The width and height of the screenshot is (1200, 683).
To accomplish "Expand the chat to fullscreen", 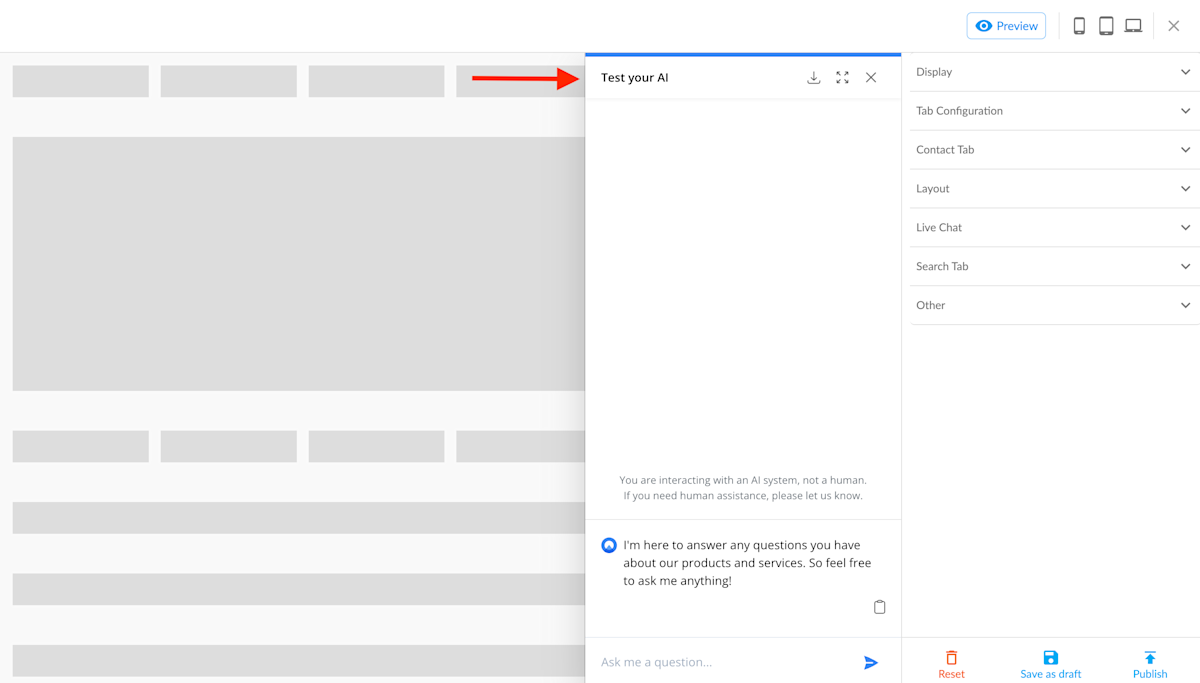I will [842, 77].
